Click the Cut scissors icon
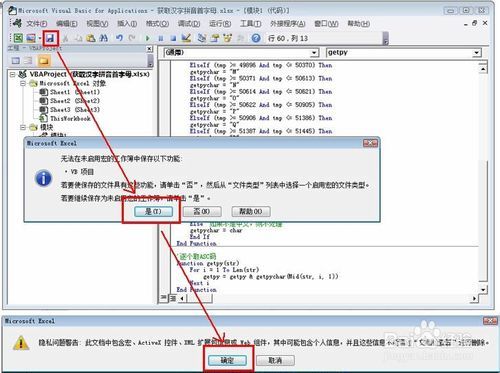This screenshot has height=373, width=500. point(65,38)
